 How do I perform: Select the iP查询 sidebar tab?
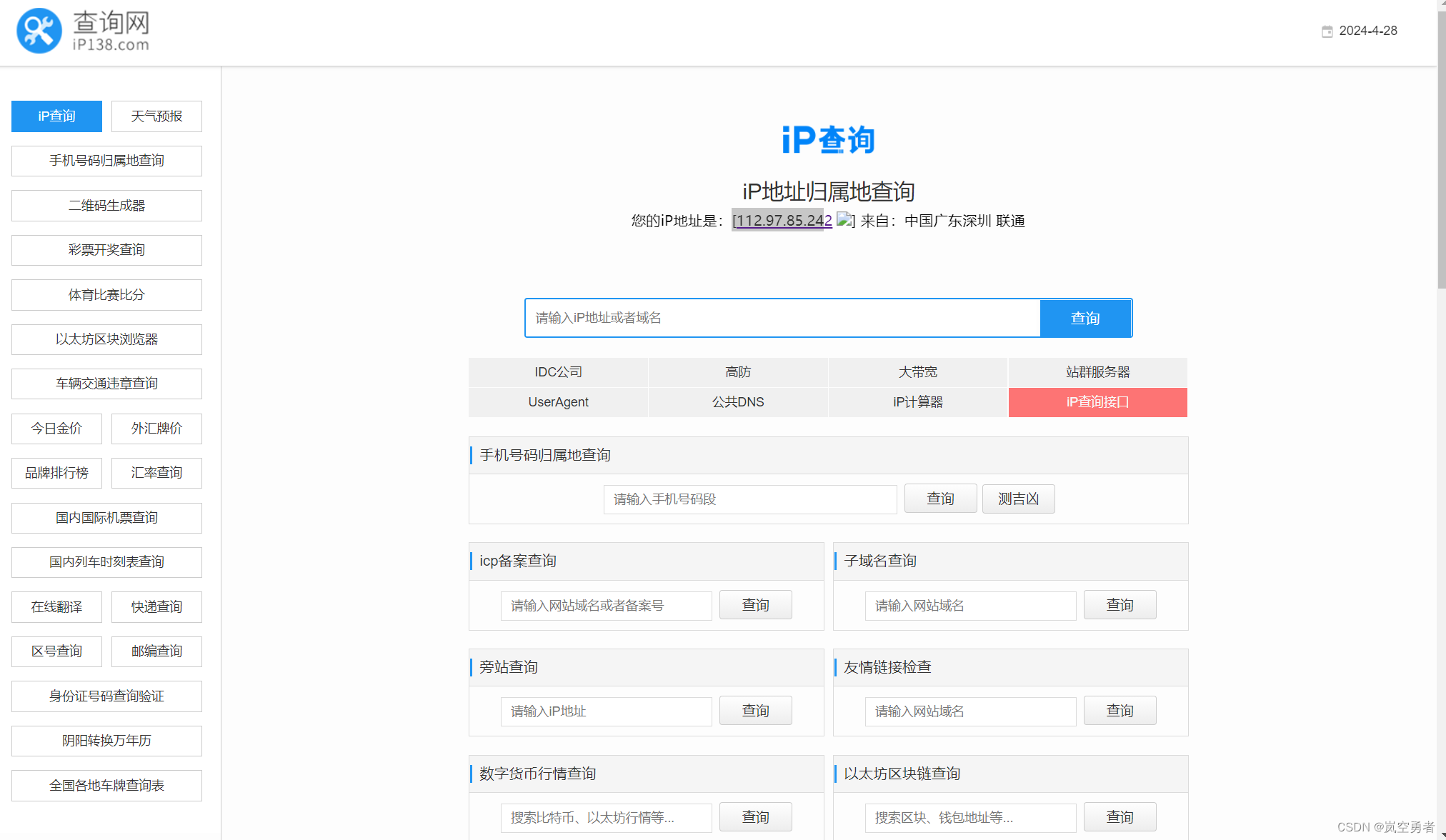click(56, 116)
